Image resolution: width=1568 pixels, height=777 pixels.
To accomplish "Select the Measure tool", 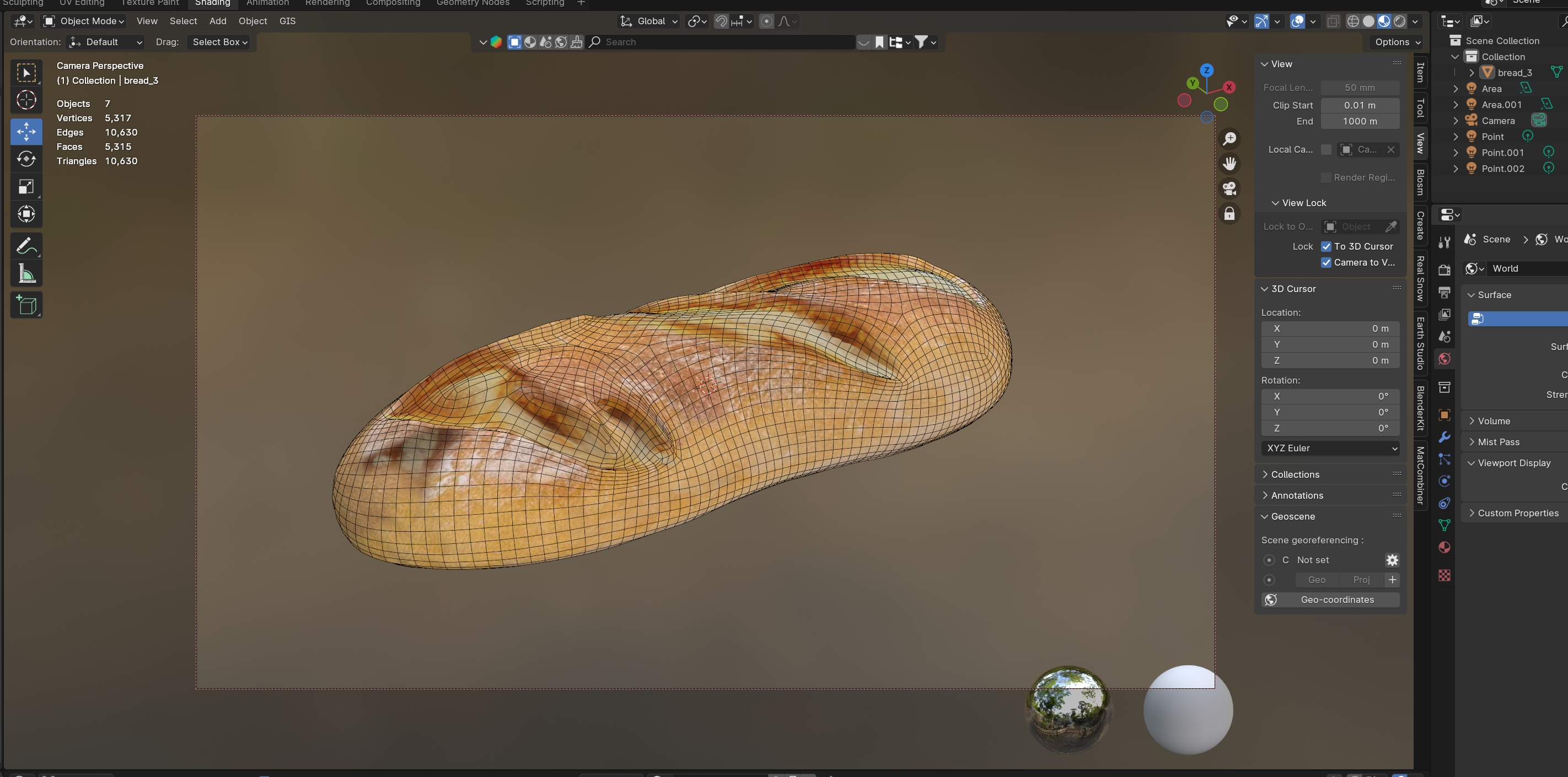I will click(x=26, y=274).
